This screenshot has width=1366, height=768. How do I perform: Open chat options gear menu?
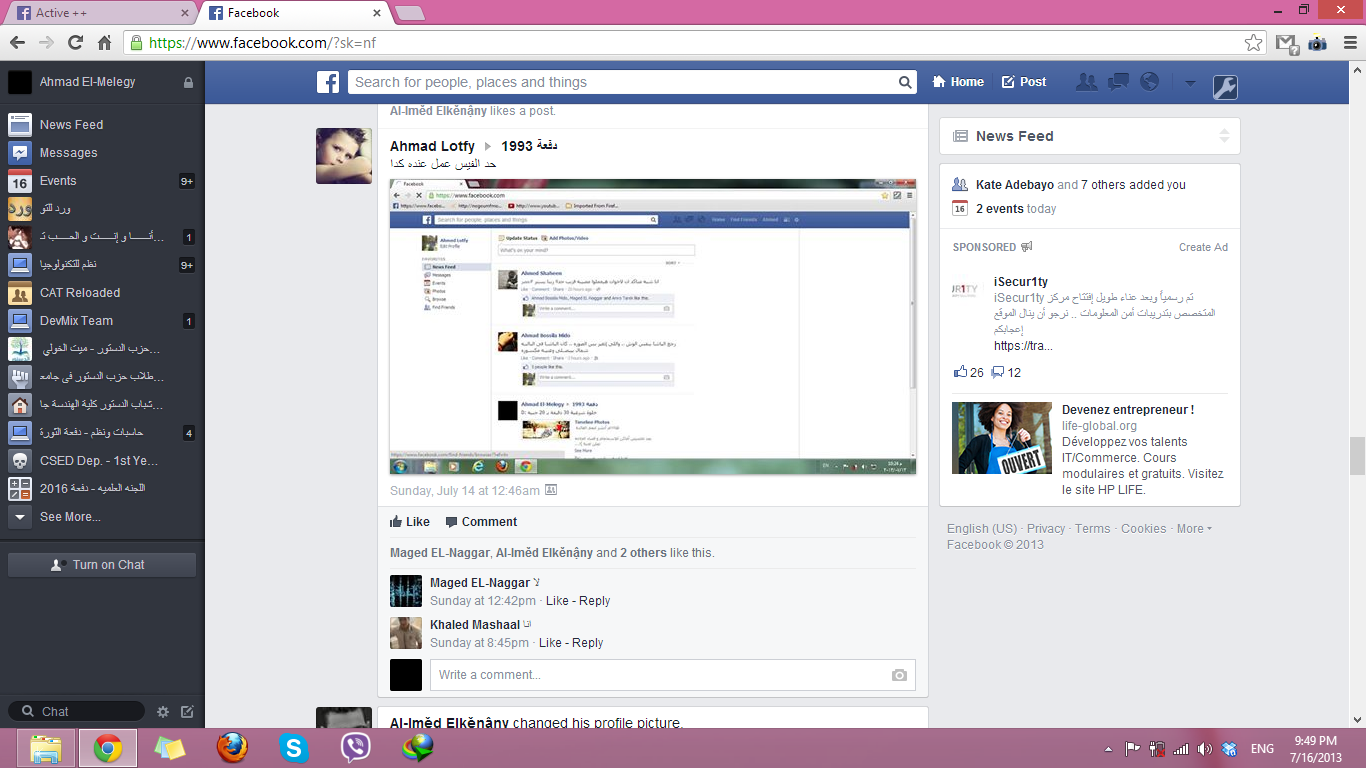pos(163,712)
